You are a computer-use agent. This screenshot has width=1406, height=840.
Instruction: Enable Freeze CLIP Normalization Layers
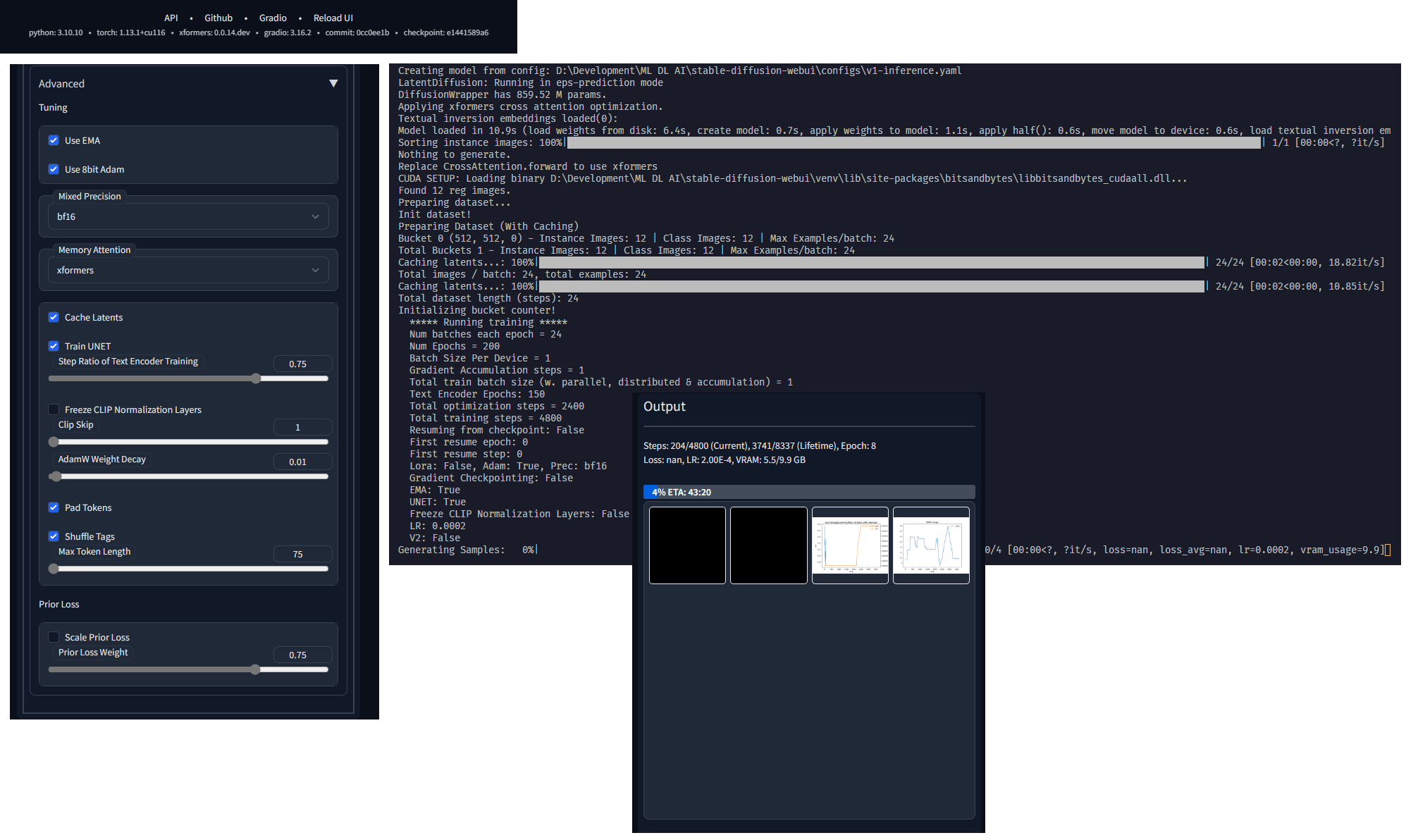[x=54, y=409]
